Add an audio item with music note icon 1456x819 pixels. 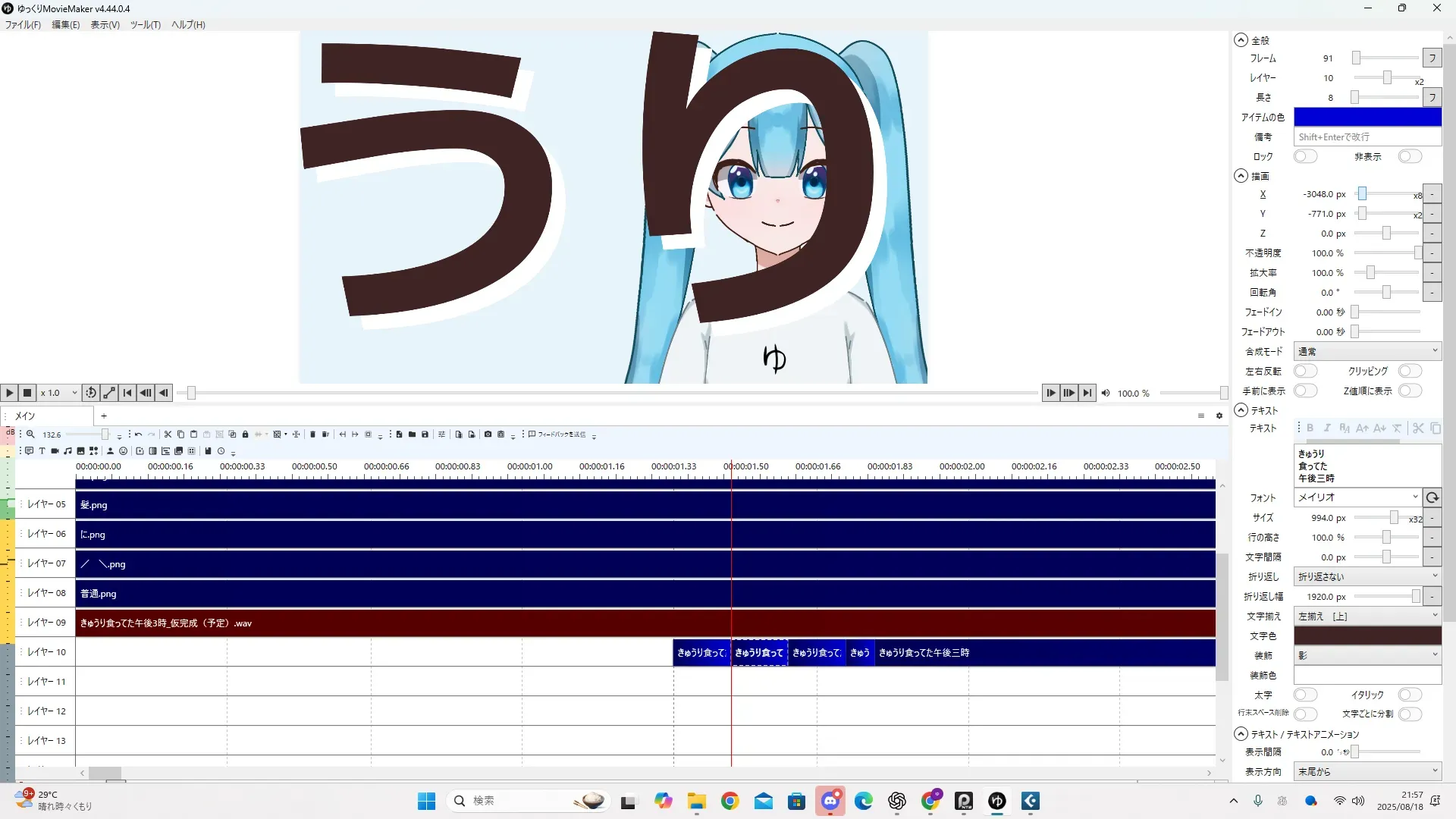[x=67, y=451]
